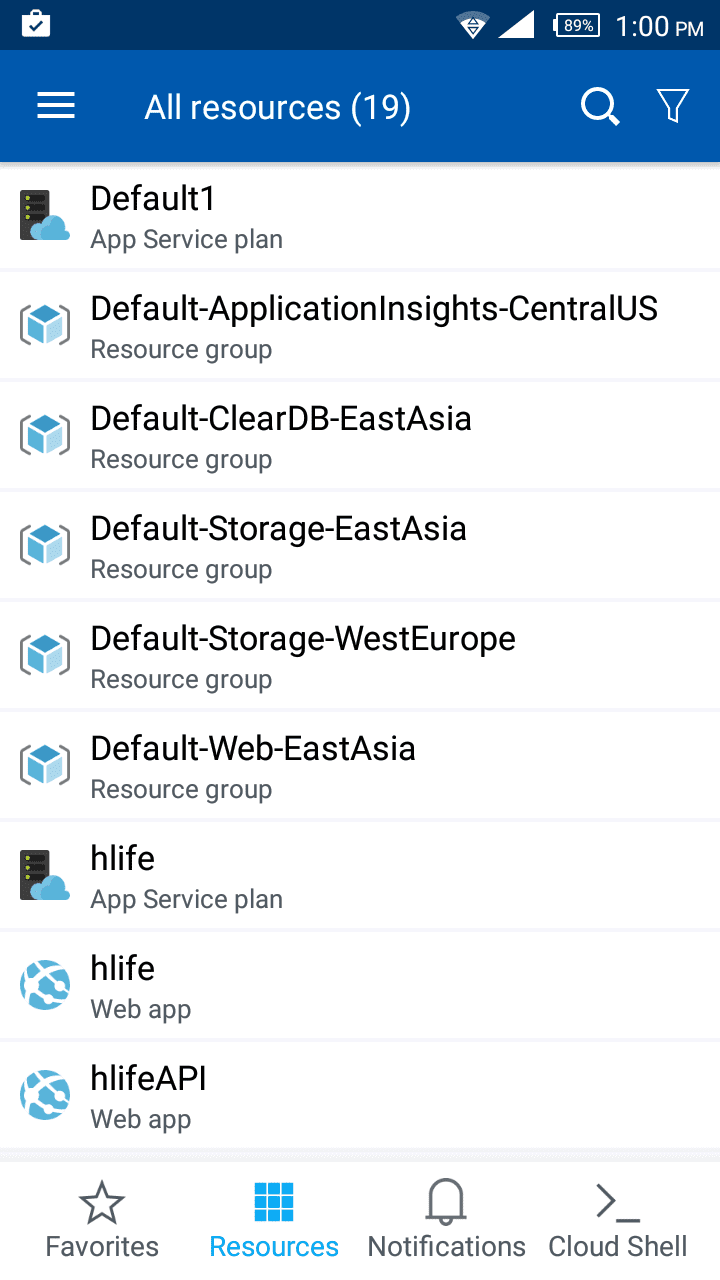This screenshot has width=720, height=1280.
Task: Open the Default-Storage-EastAsia resource group
Action: pyautogui.click(x=279, y=546)
